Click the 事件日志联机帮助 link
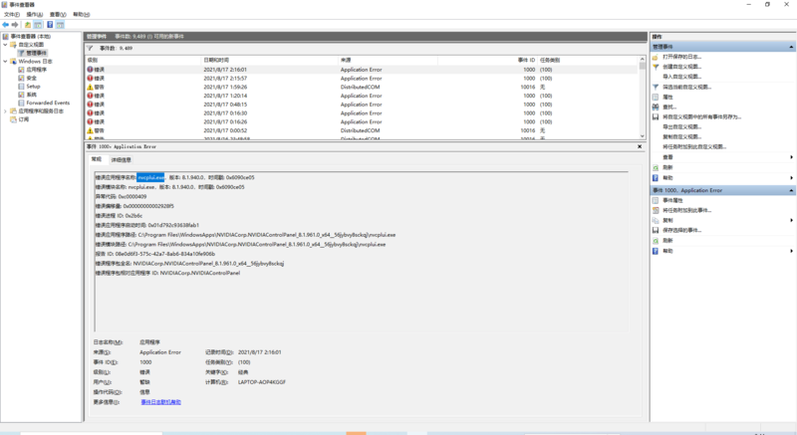The width and height of the screenshot is (797, 435). tap(161, 402)
